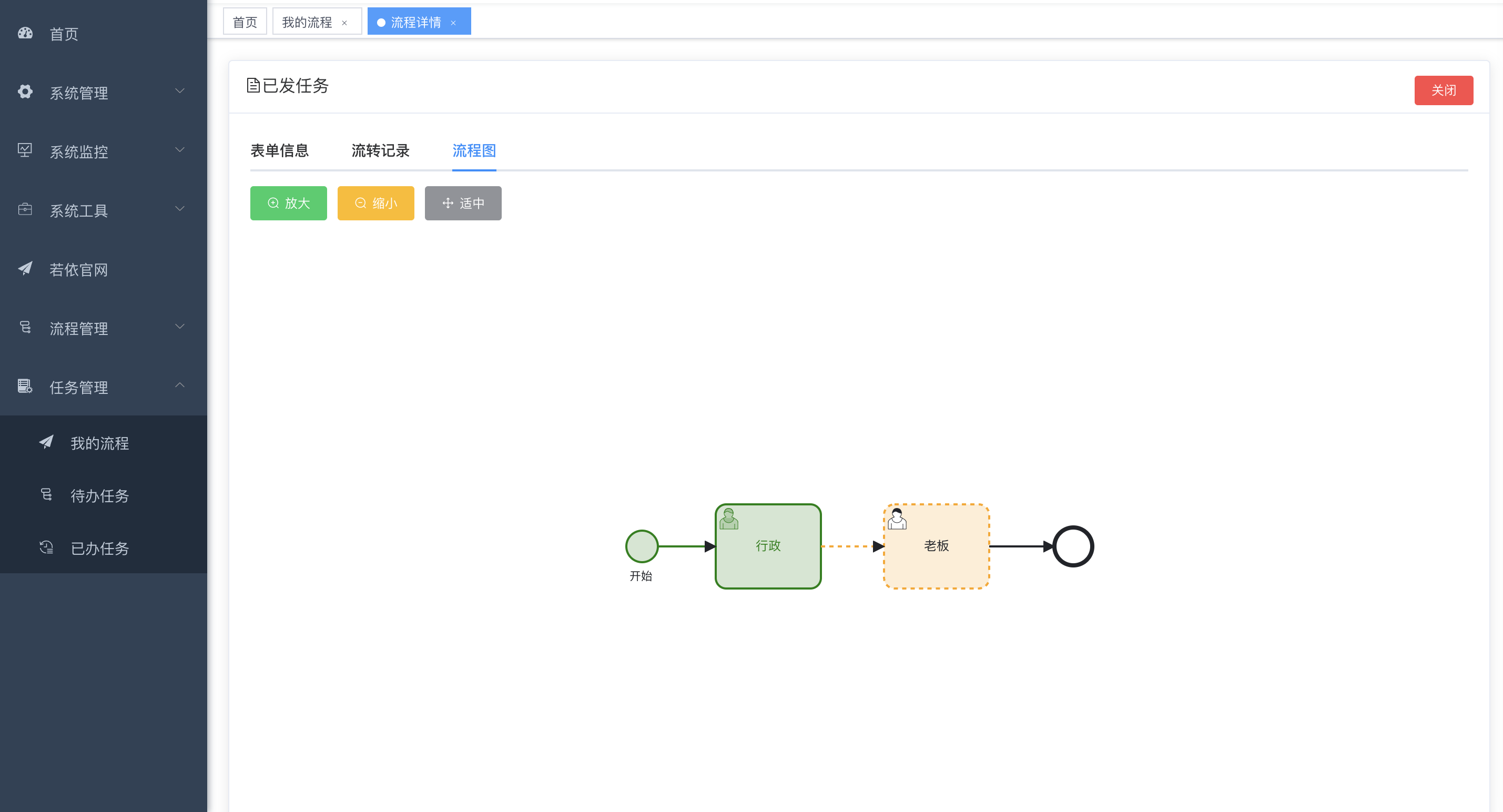The width and height of the screenshot is (1503, 812).
Task: Switch to the 流转记录 tab
Action: point(380,150)
